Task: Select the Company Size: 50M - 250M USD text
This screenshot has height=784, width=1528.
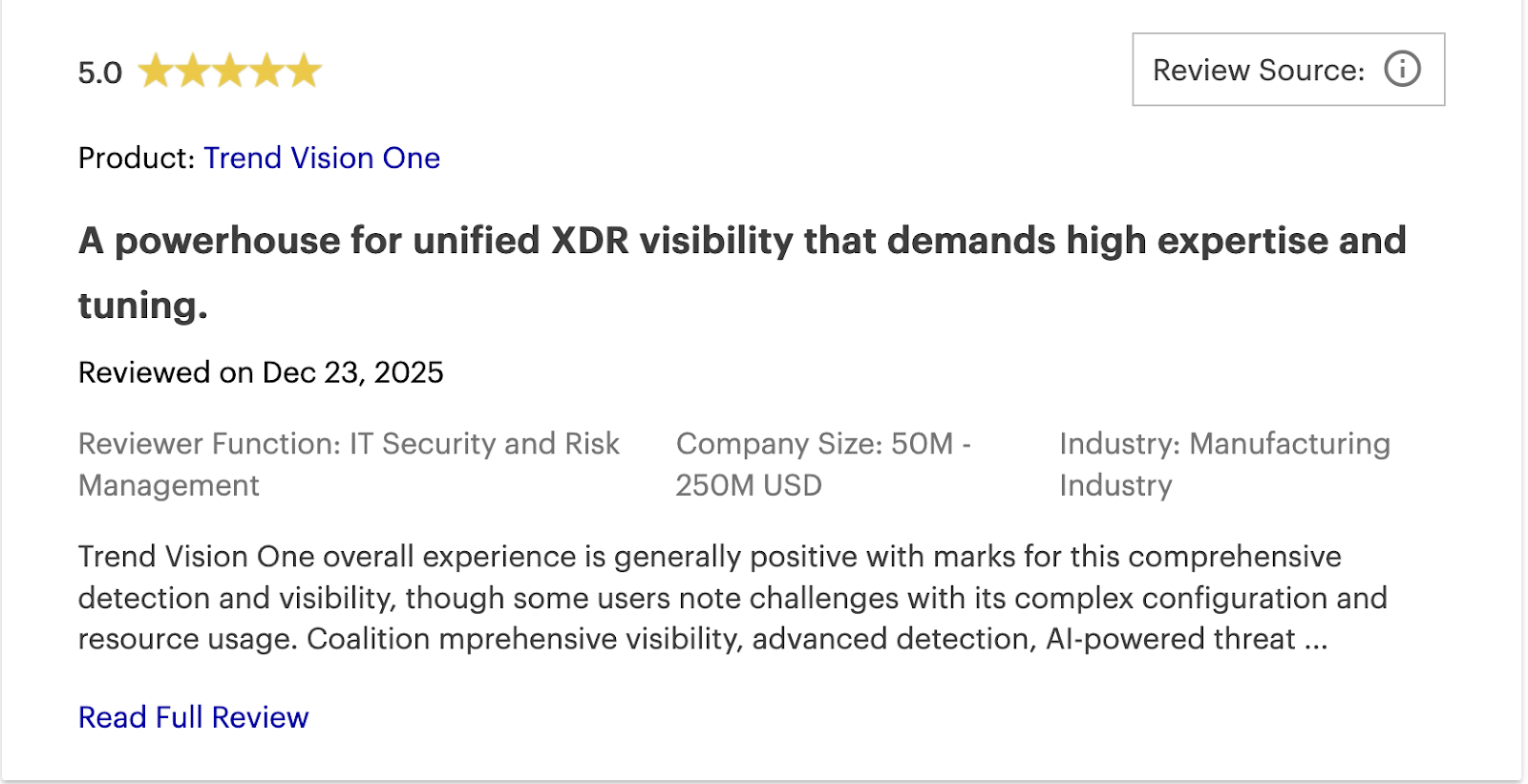Action: pyautogui.click(x=823, y=464)
